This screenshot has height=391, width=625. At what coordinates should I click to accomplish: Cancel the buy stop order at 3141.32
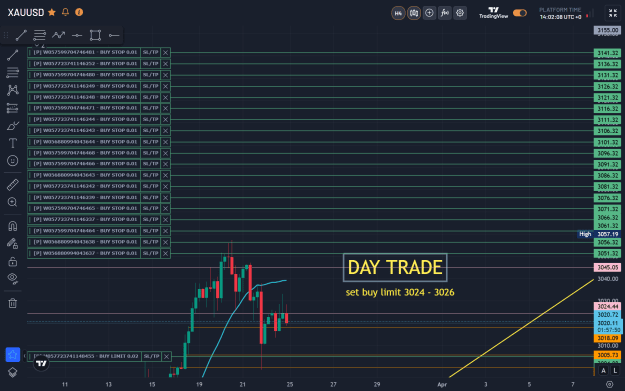pyautogui.click(x=165, y=52)
